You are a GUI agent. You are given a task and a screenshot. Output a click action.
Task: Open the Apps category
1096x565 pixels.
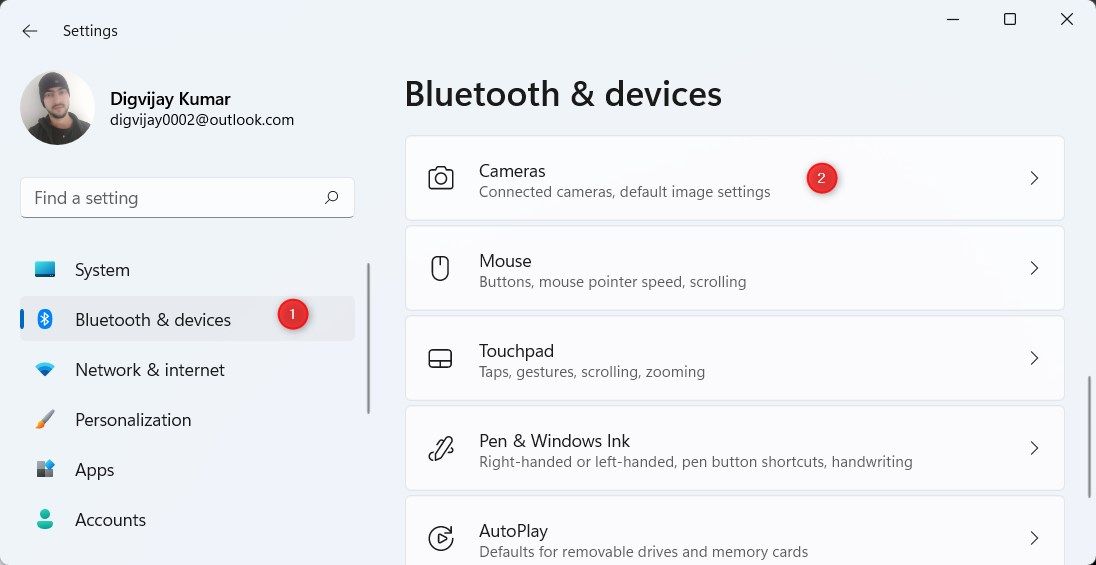(187, 470)
